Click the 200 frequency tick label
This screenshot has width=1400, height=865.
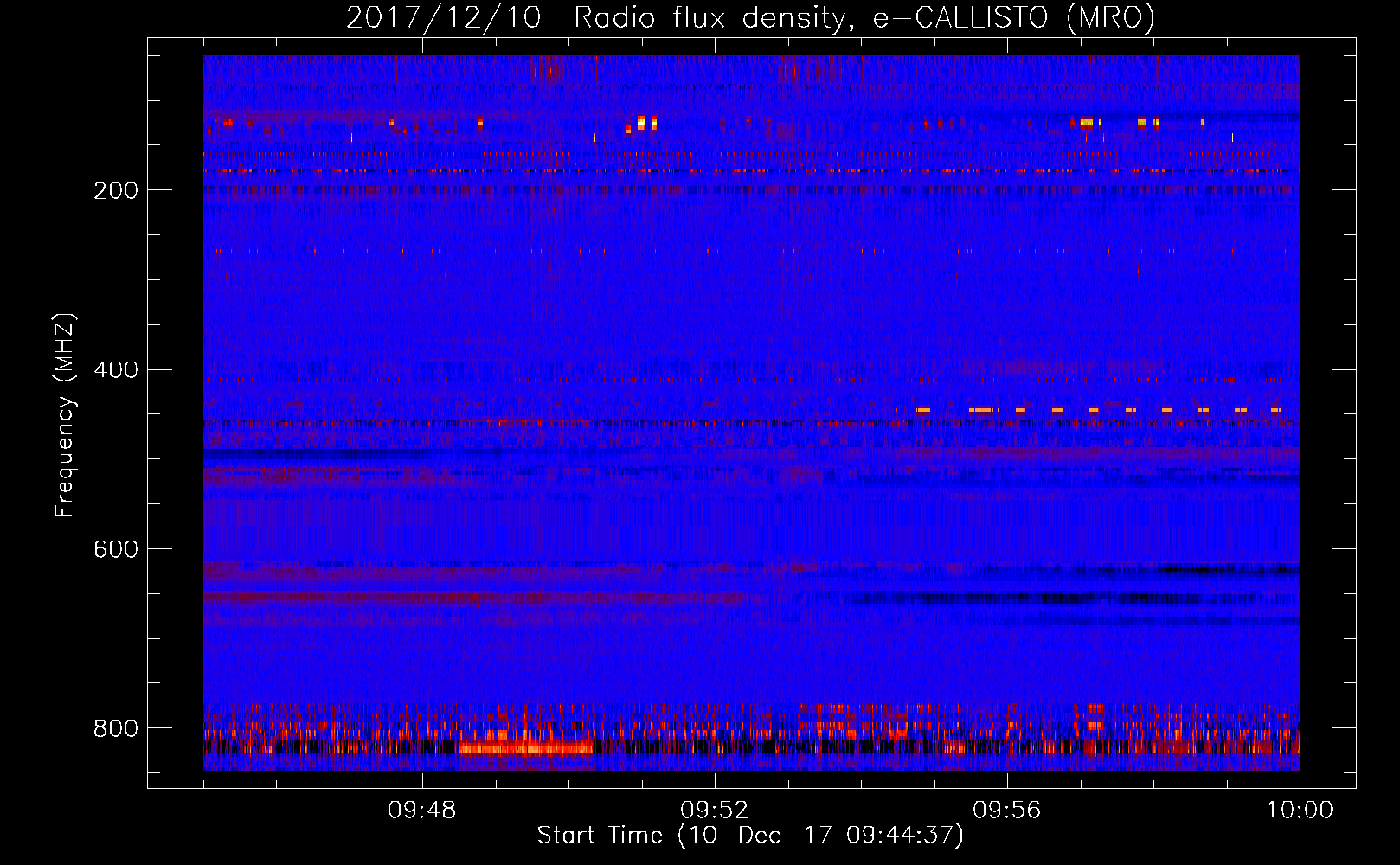pyautogui.click(x=116, y=190)
